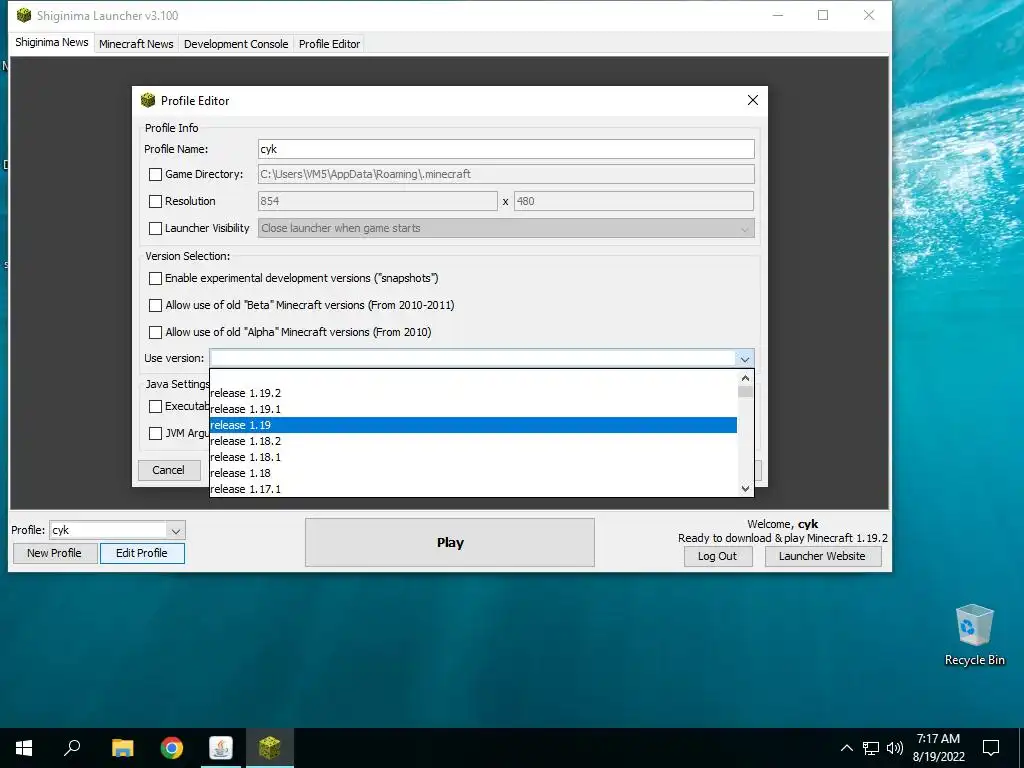Allow old Beta Minecraft versions

[155, 305]
